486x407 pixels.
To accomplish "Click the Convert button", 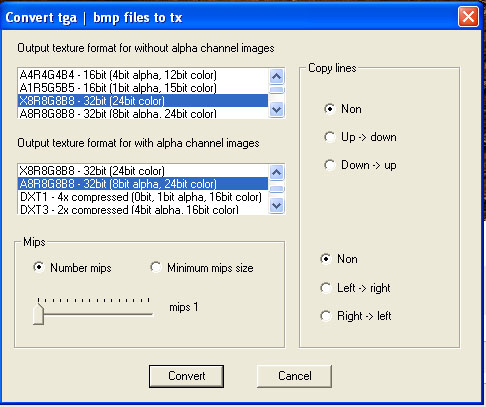I will tap(186, 376).
